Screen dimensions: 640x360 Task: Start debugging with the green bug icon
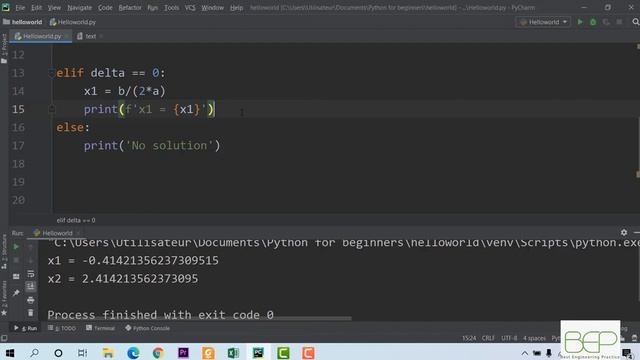593,22
